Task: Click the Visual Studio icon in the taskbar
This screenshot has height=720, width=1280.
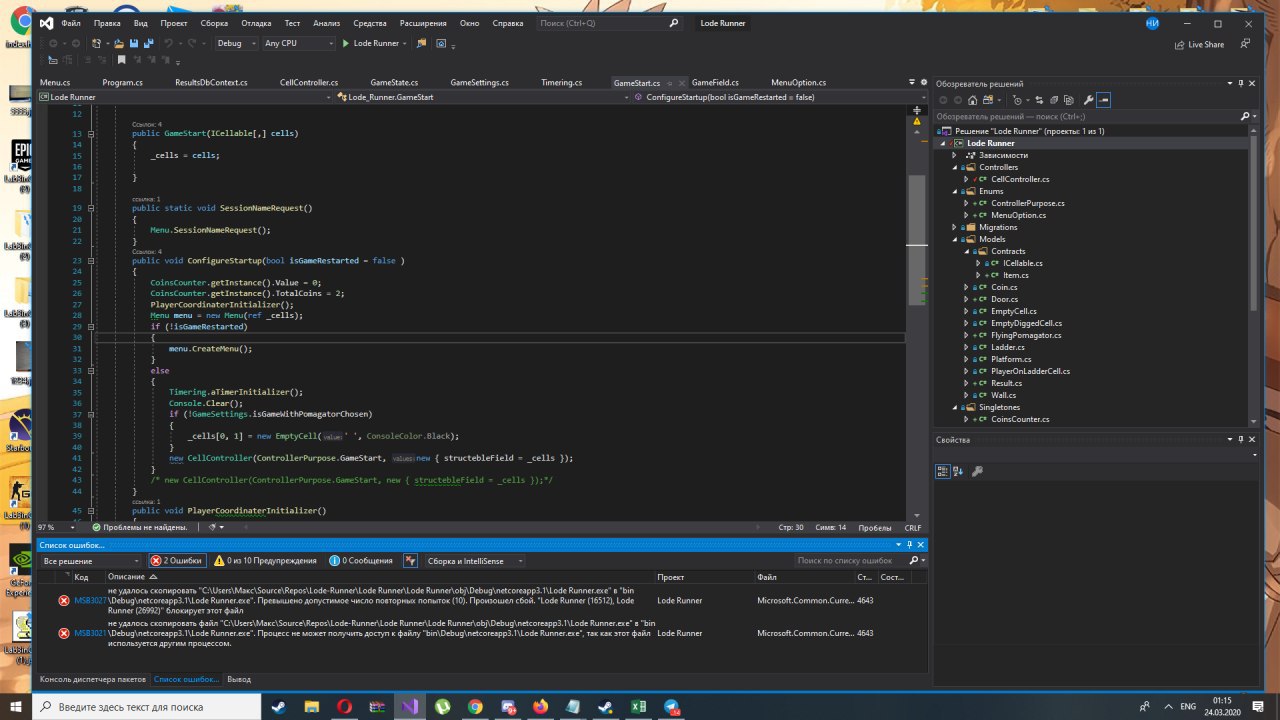Action: point(409,706)
